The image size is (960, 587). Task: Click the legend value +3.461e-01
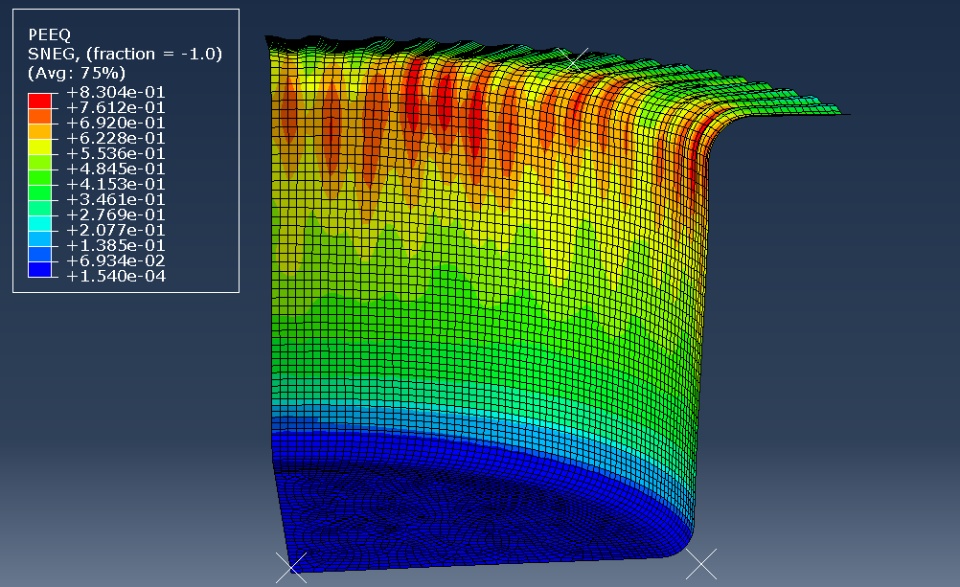[116, 200]
